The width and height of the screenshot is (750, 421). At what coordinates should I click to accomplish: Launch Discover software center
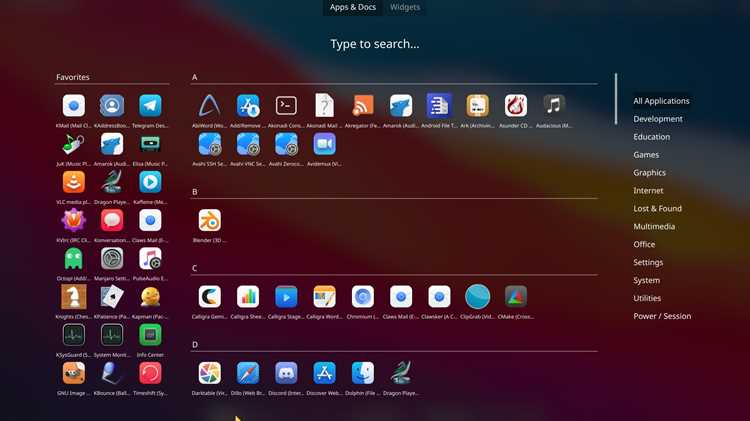324,374
